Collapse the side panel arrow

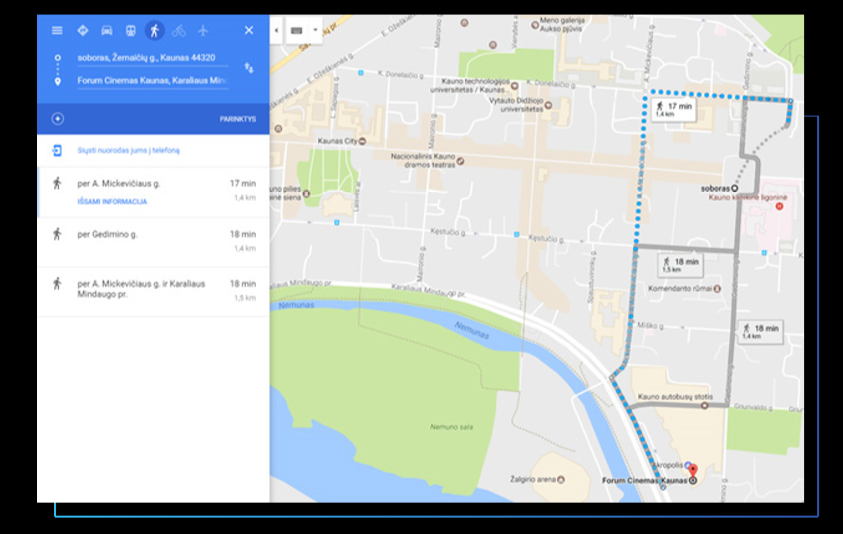276,31
